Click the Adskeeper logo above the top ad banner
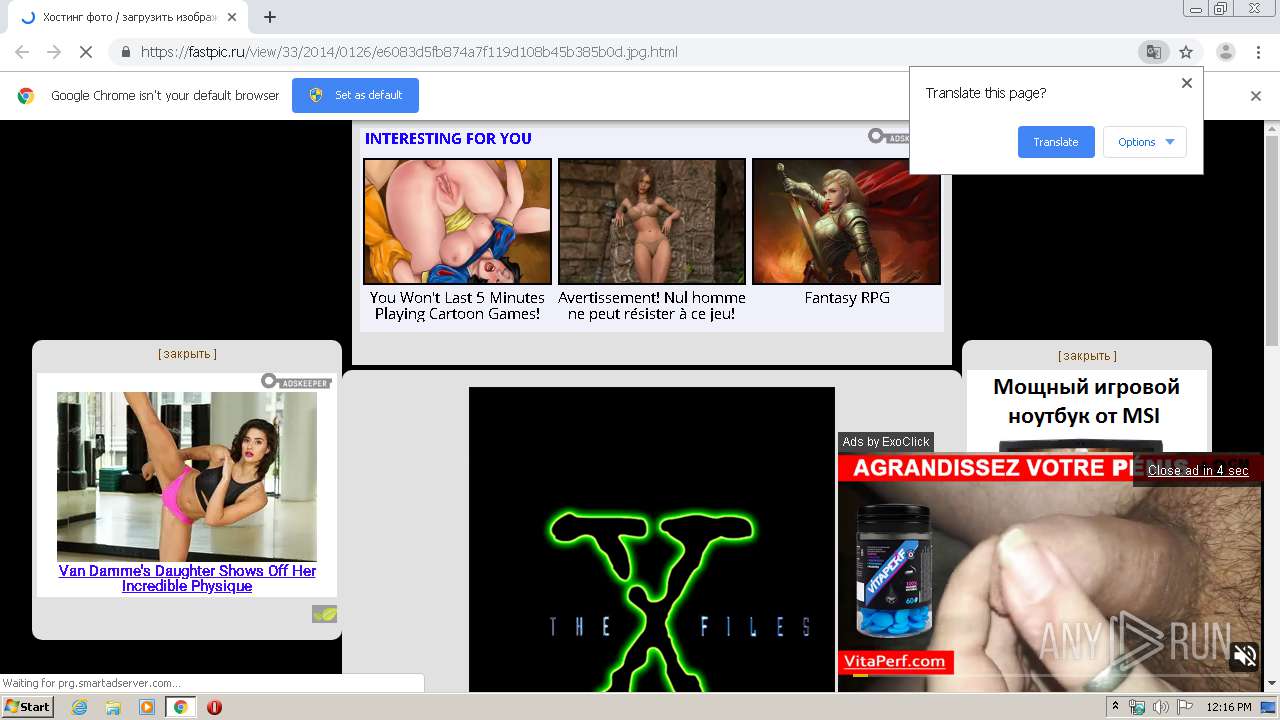1280x720 pixels. [888, 136]
